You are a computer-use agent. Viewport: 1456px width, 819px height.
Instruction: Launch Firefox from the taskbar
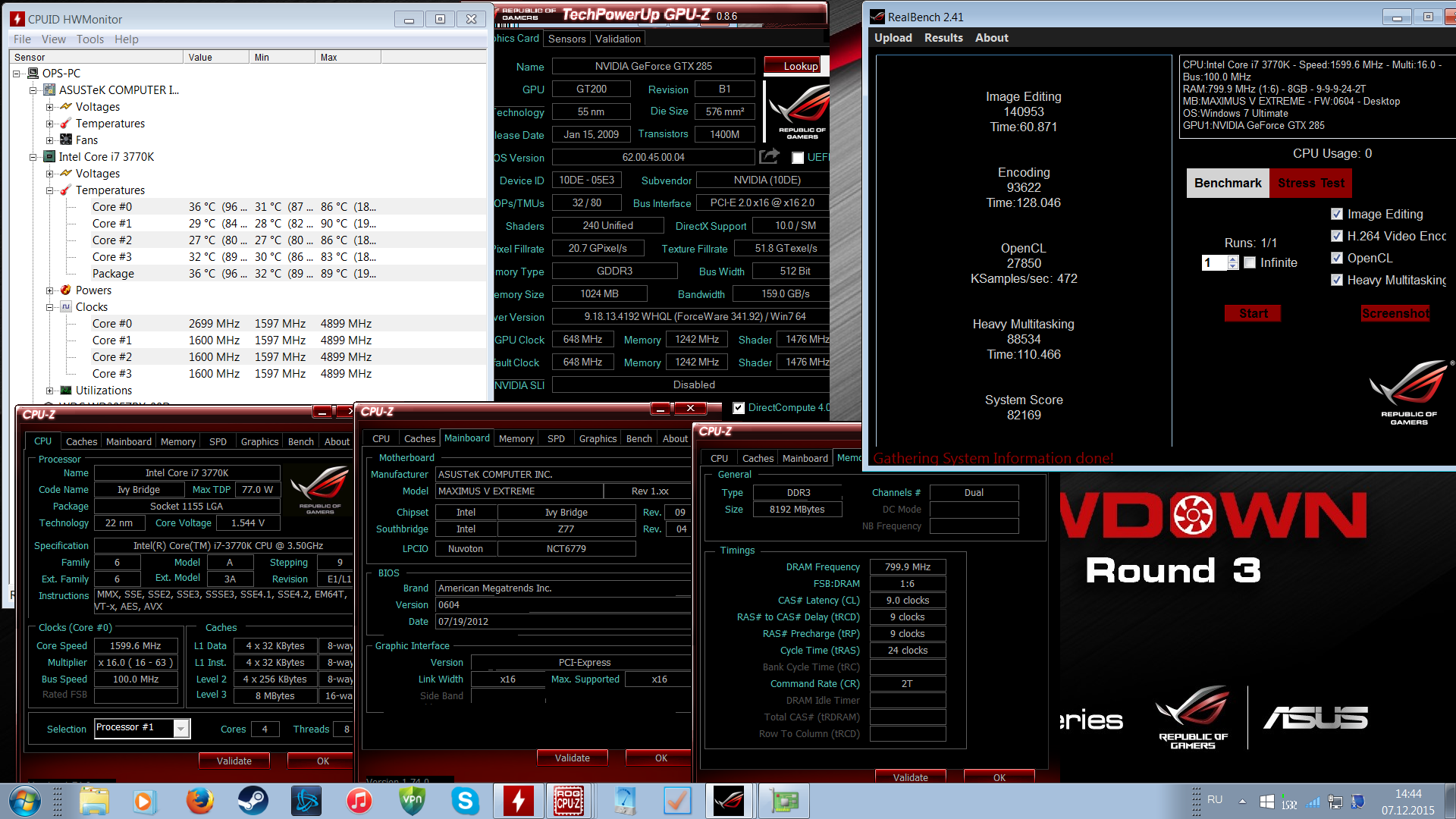tap(199, 801)
